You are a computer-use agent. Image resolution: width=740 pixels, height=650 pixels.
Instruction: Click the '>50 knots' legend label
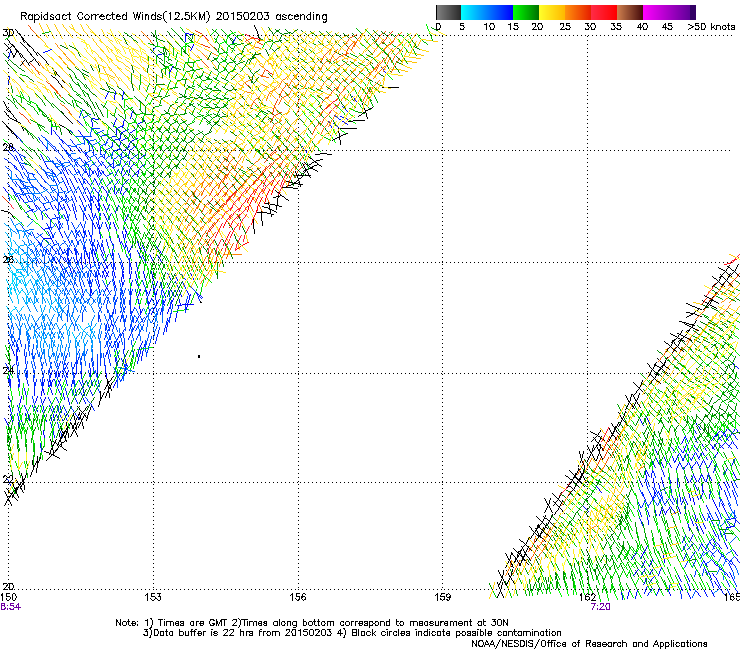coord(711,27)
